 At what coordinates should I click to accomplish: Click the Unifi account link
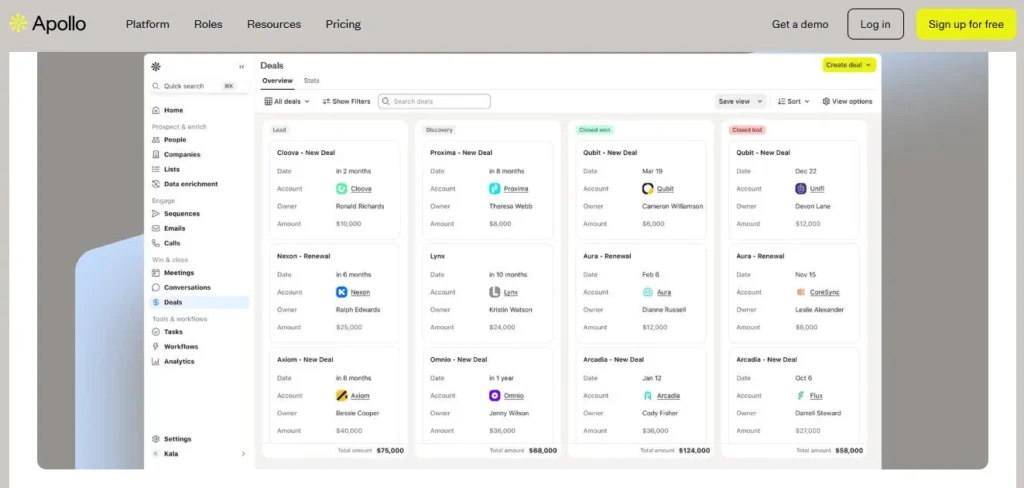[817, 189]
